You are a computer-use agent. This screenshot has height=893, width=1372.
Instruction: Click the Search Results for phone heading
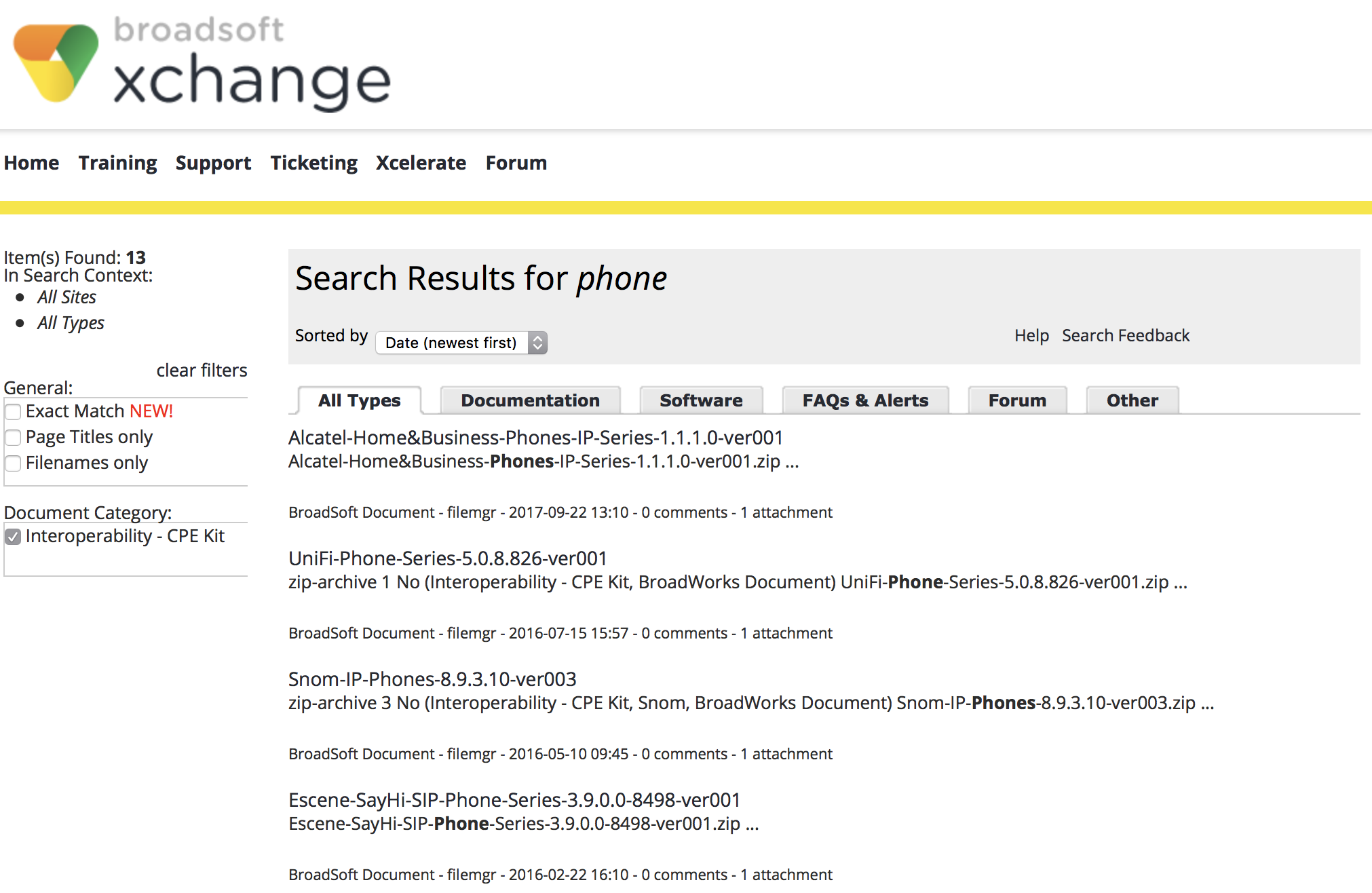[x=481, y=278]
